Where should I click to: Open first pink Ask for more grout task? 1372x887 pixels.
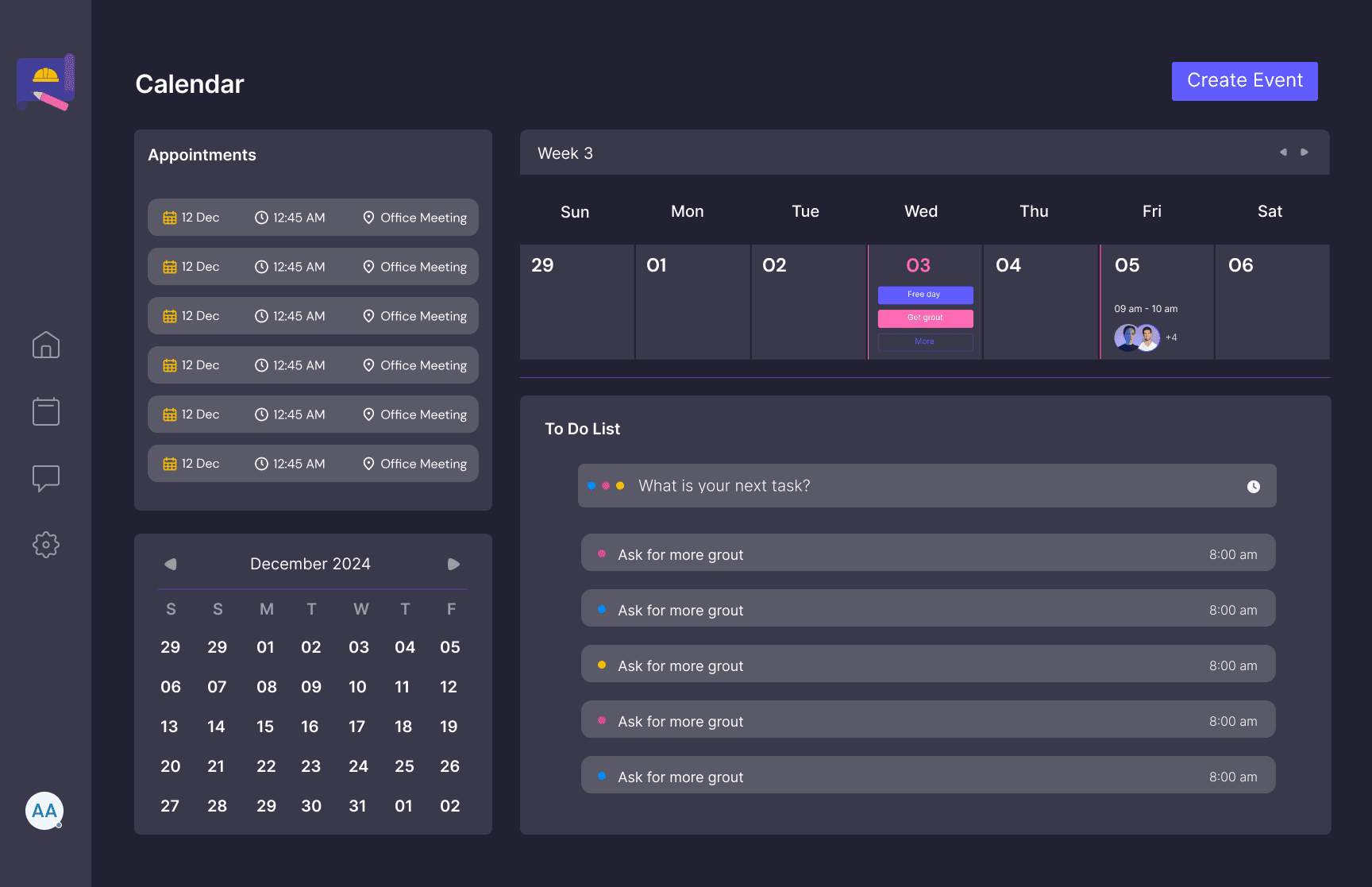[928, 553]
